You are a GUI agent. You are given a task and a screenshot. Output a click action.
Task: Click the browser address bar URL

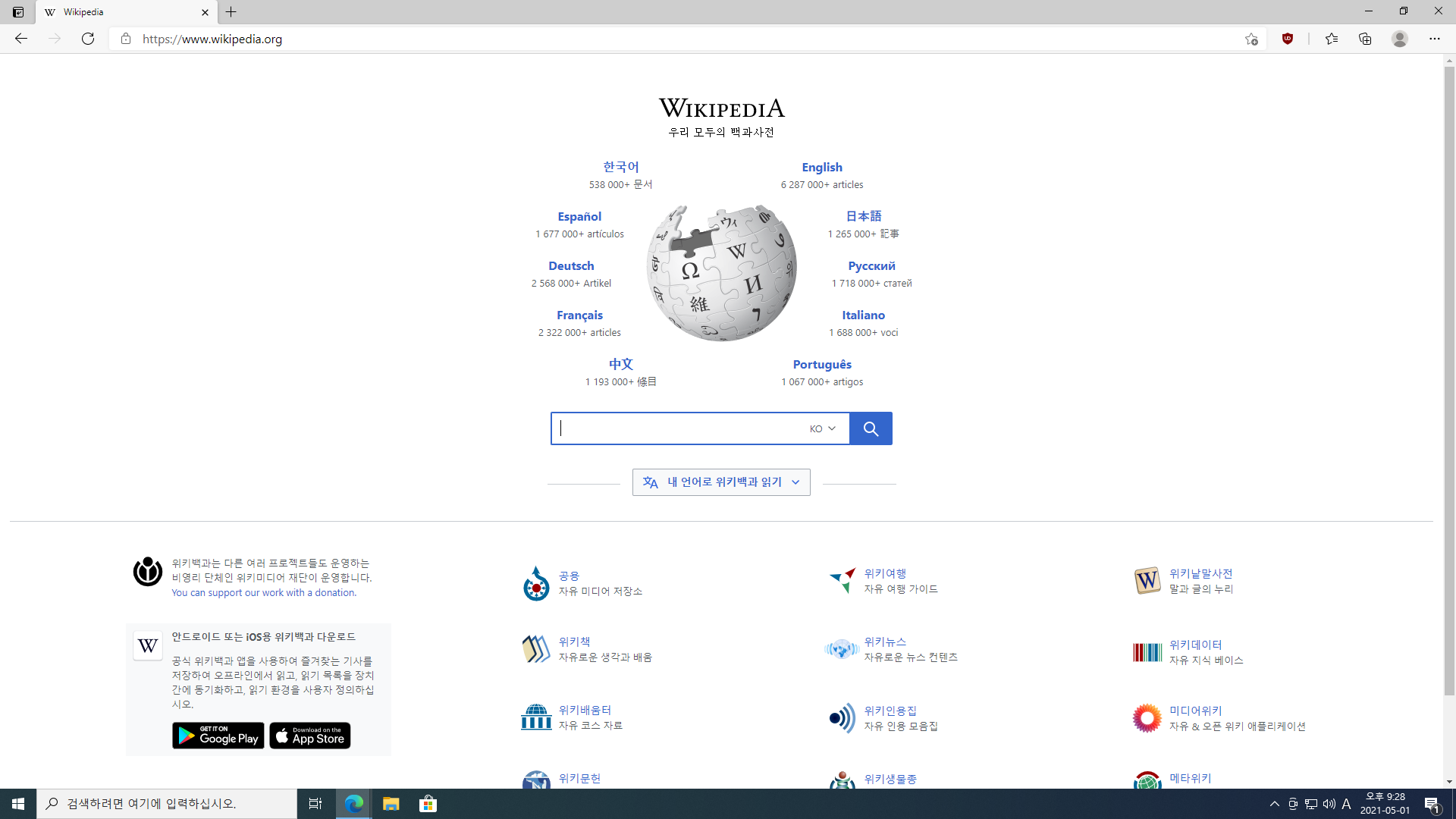(x=212, y=39)
